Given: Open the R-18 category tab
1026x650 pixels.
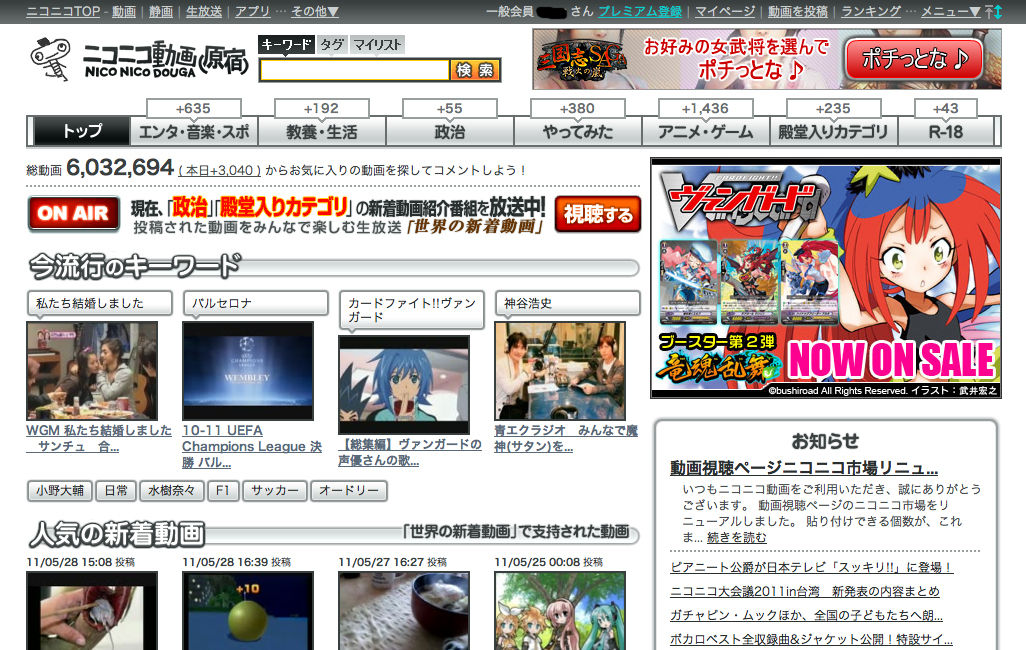Looking at the screenshot, I should pos(946,131).
